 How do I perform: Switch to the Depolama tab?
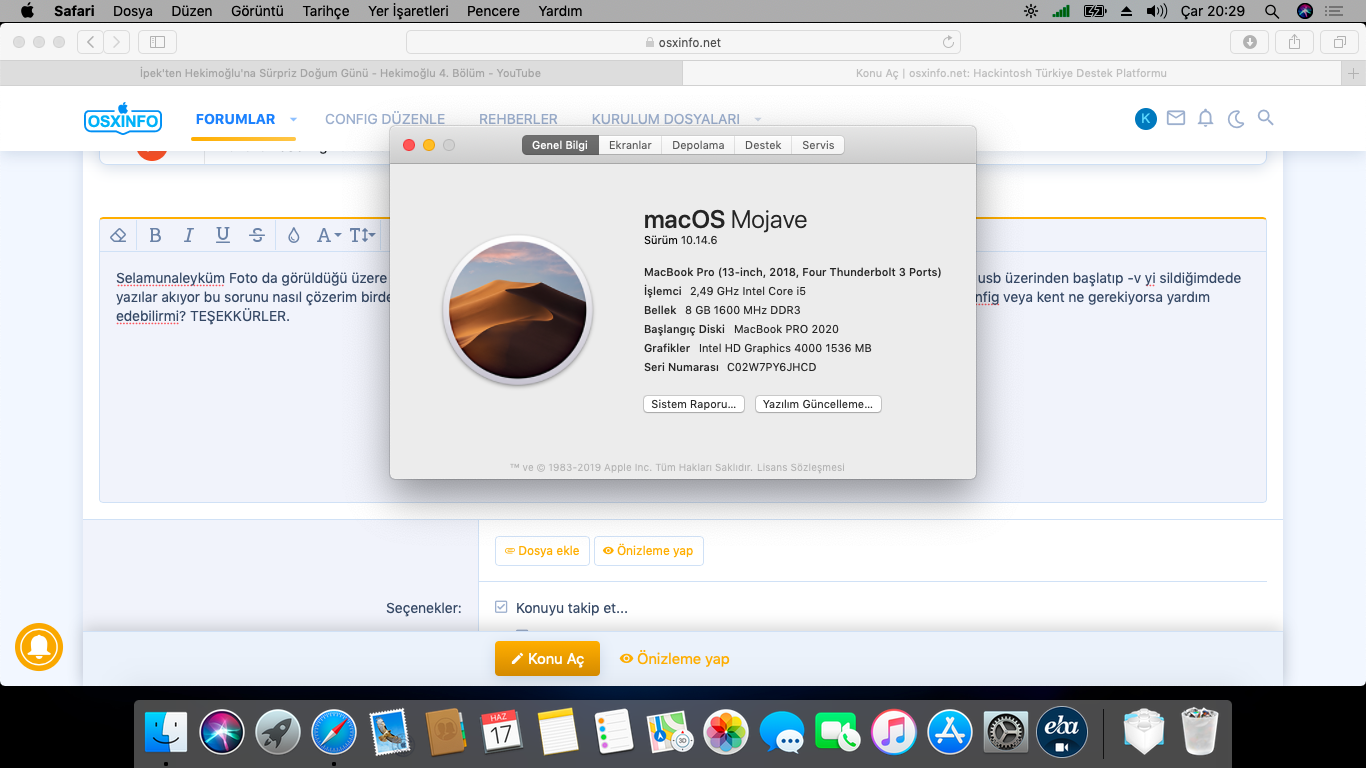[697, 145]
